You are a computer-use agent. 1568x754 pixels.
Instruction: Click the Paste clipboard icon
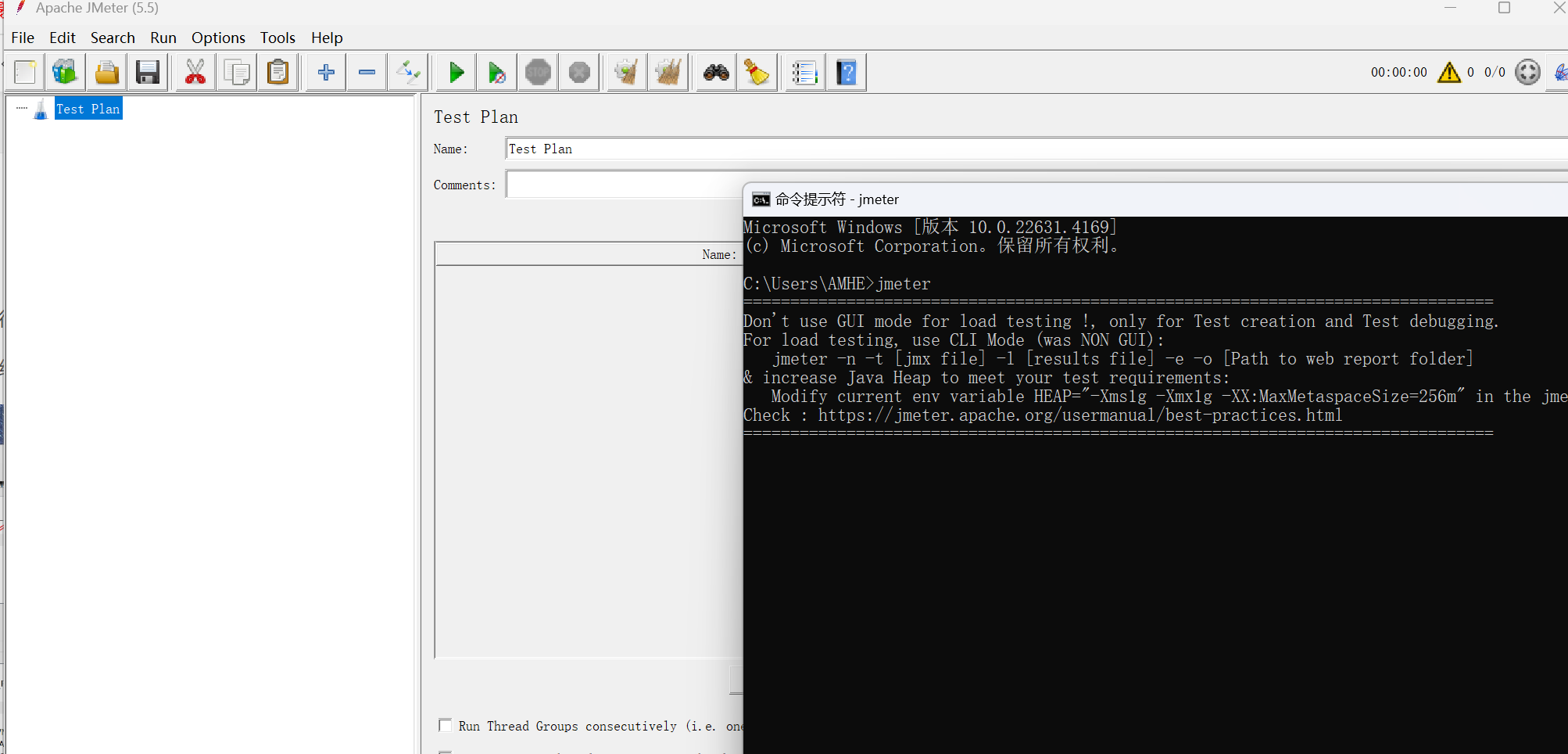coord(278,73)
